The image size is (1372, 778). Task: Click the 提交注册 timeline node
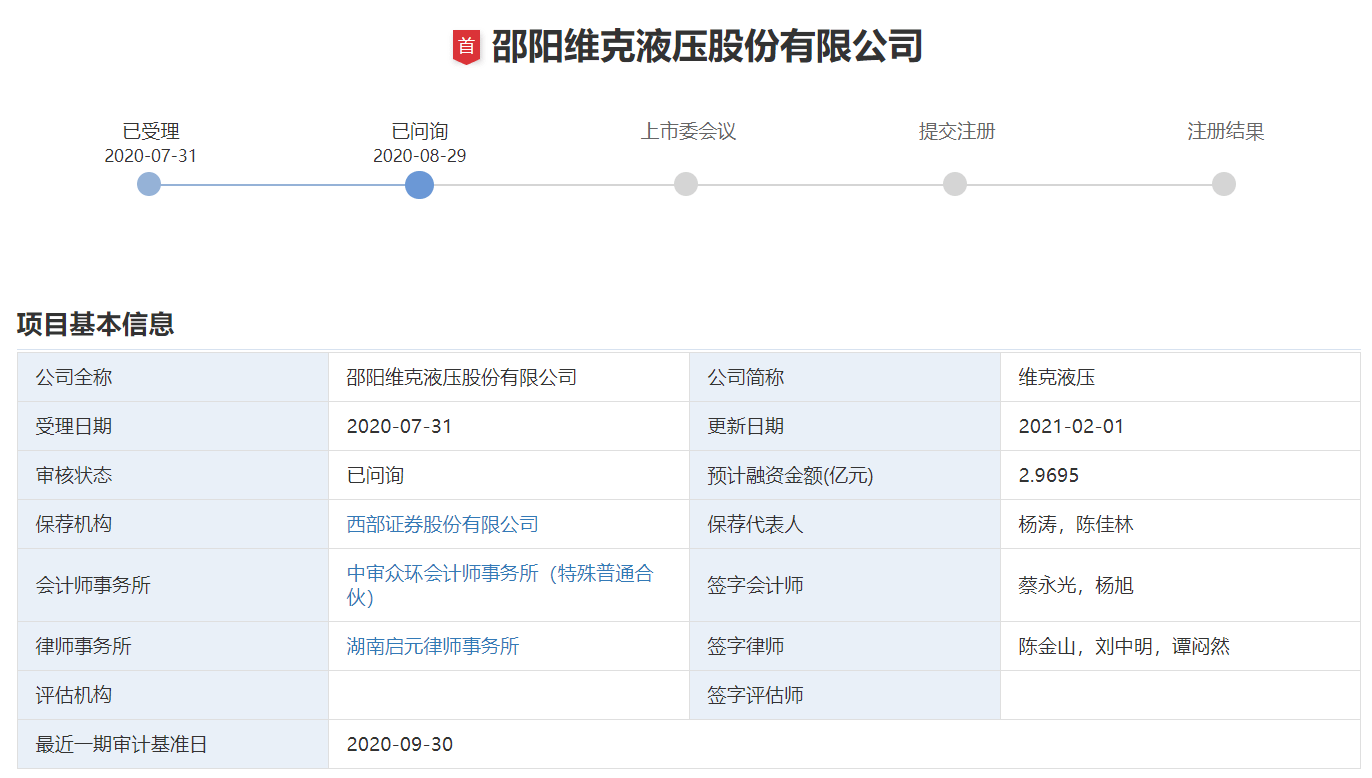pos(955,184)
